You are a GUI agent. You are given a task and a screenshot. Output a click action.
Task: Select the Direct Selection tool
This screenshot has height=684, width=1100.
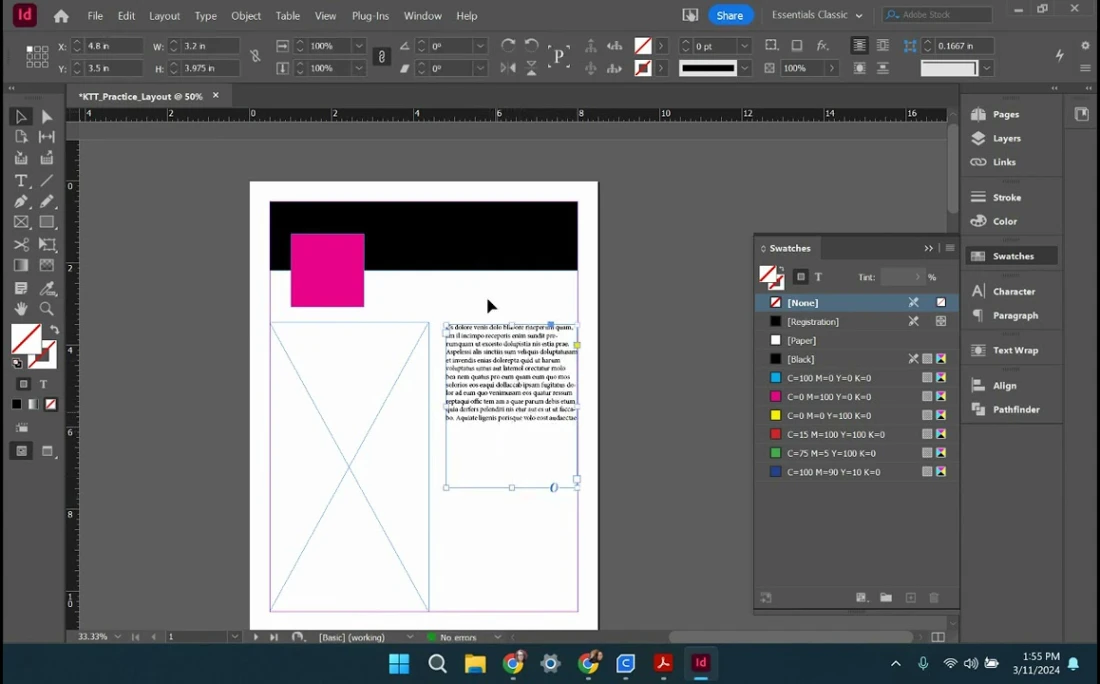click(46, 117)
